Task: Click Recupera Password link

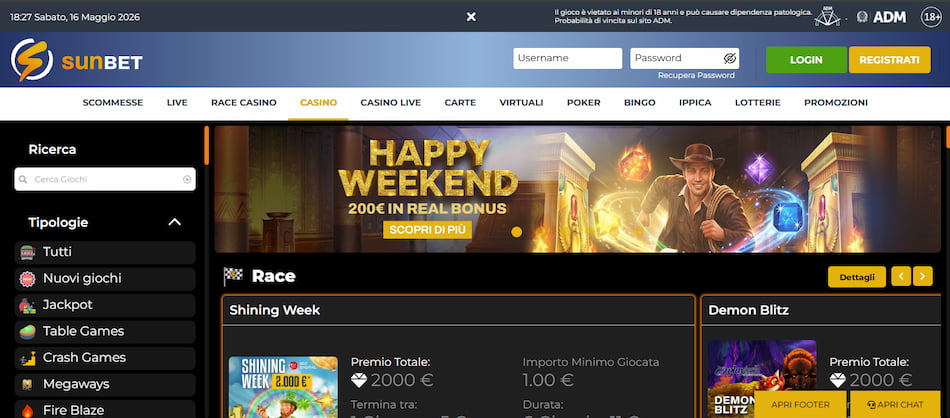Action: pos(696,76)
